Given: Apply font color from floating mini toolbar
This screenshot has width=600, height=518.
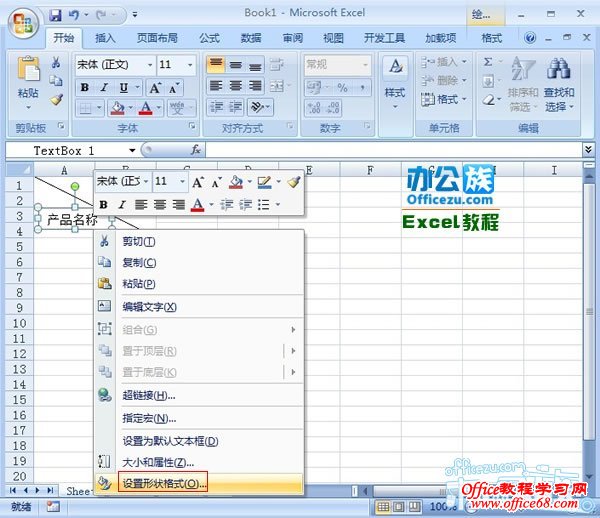Looking at the screenshot, I should coord(197,205).
